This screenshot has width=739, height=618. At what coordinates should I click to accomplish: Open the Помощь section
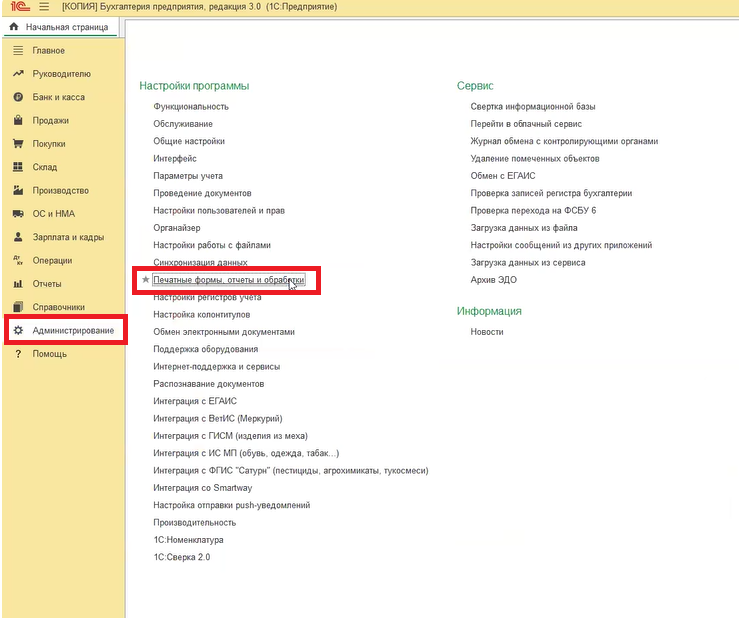pos(49,354)
